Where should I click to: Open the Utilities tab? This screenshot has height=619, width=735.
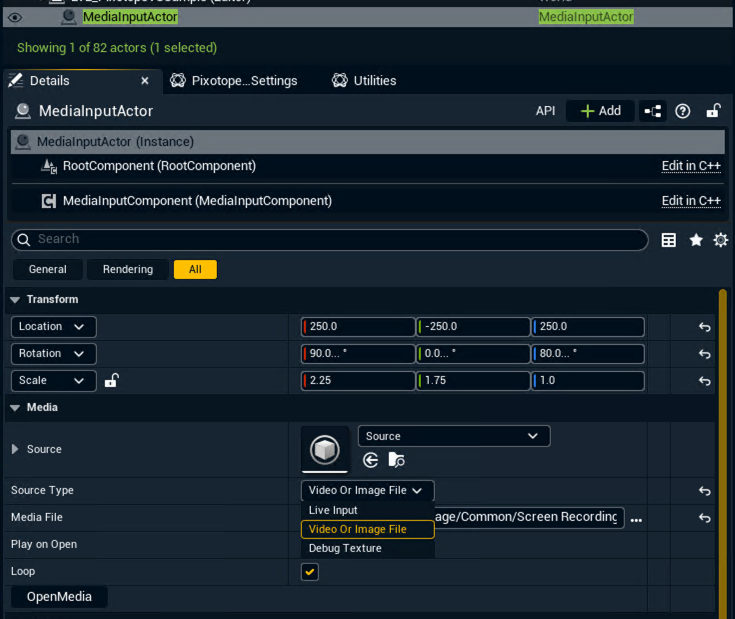[364, 81]
